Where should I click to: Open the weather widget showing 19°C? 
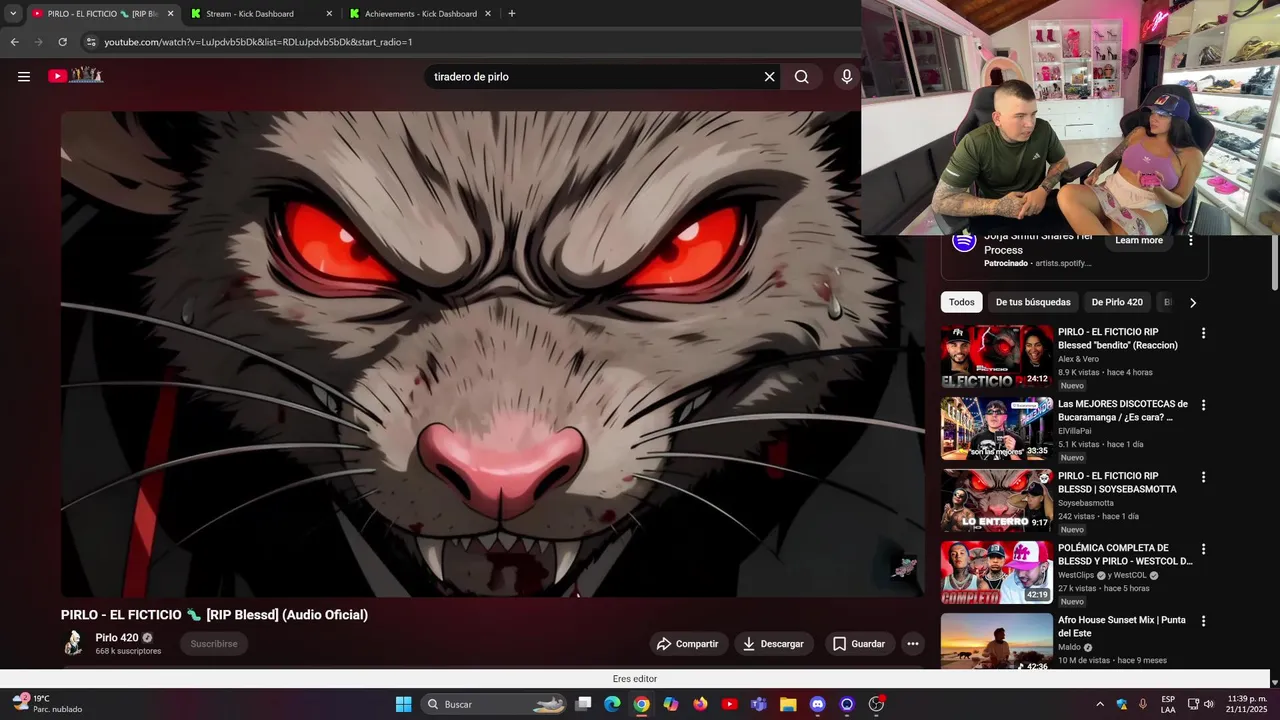pyautogui.click(x=48, y=704)
